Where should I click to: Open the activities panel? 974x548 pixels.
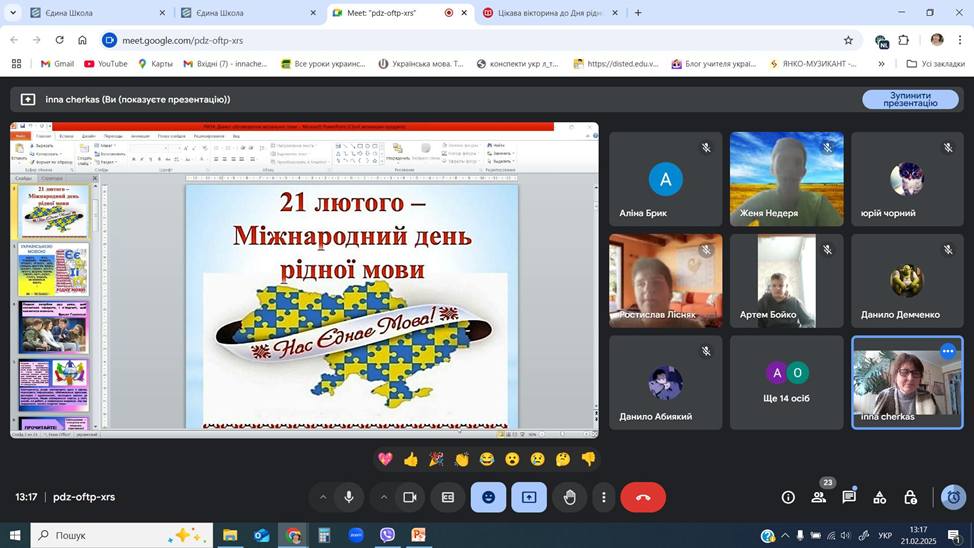coord(880,497)
